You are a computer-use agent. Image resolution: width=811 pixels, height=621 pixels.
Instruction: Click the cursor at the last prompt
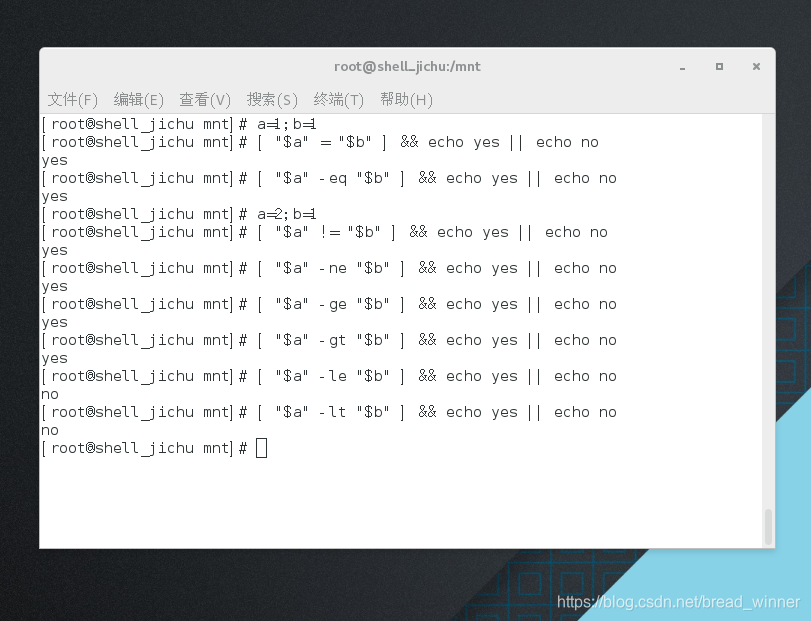click(x=262, y=448)
